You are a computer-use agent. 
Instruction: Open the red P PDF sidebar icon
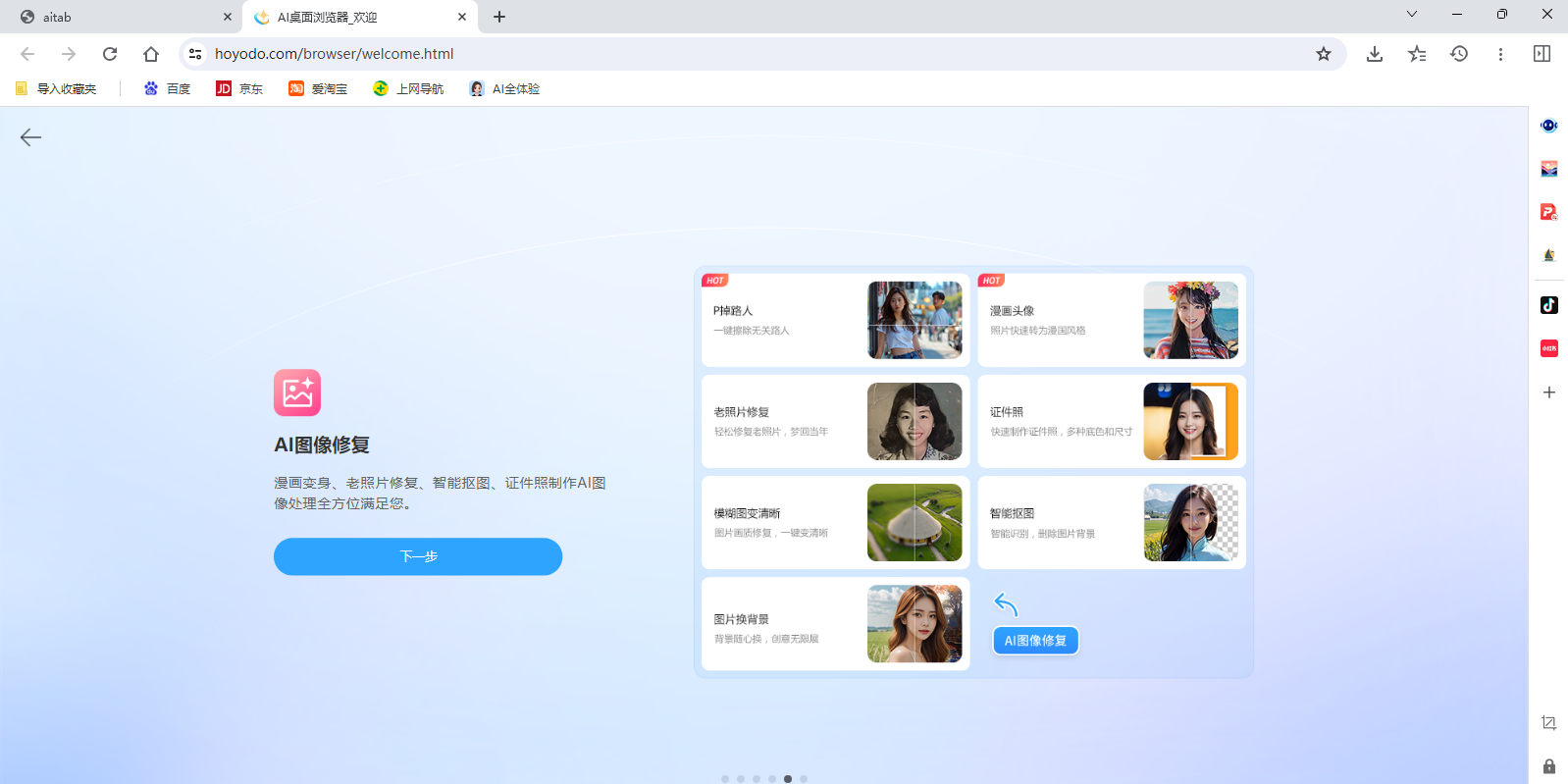1548,212
